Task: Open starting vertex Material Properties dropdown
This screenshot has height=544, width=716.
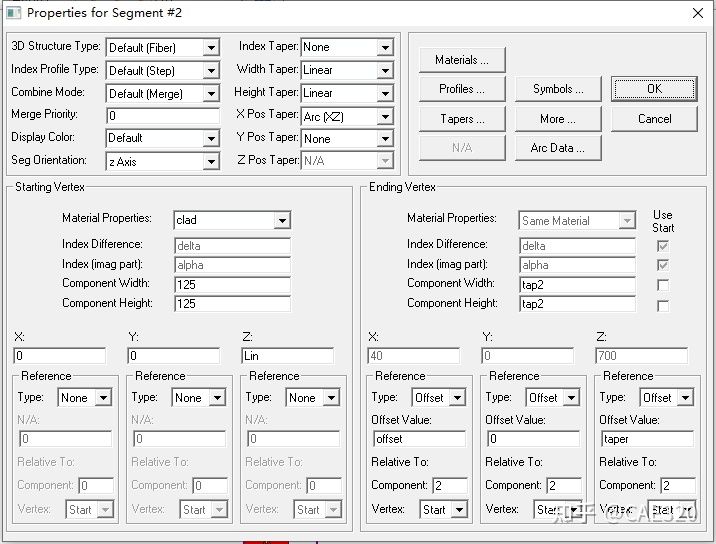Action: pos(232,220)
